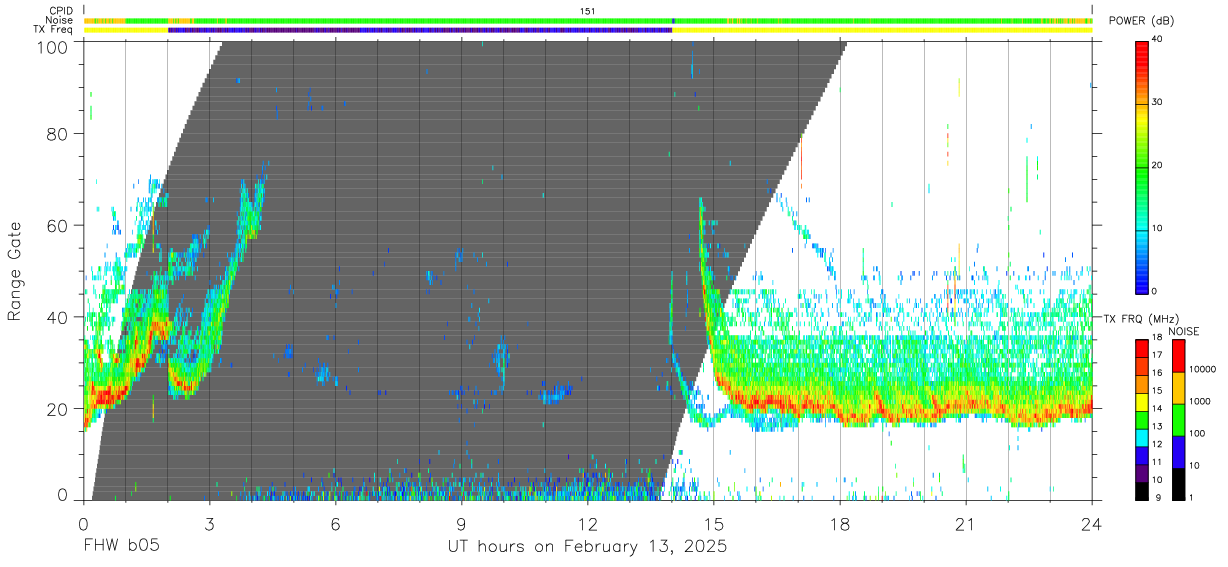Click the 40 tick on Range Gate axis
Image resolution: width=1228 pixels, height=567 pixels.
(x=57, y=317)
